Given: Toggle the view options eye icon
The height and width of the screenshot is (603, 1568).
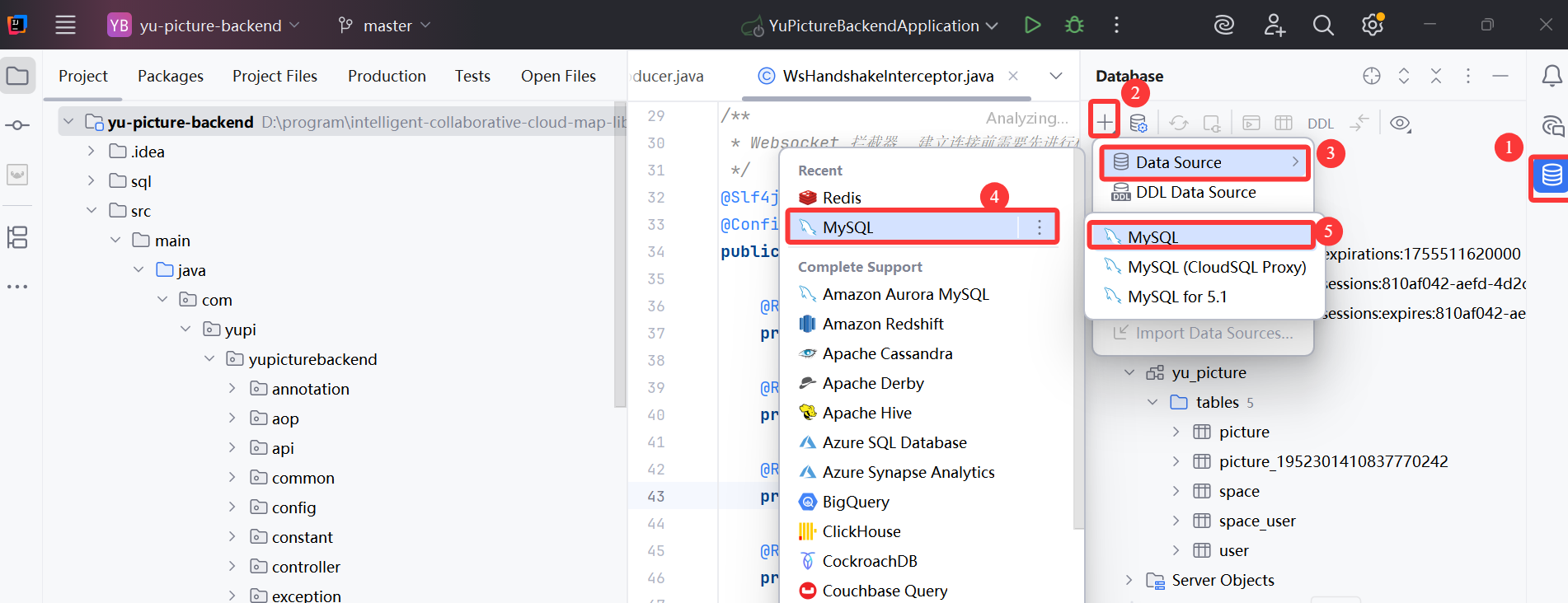Looking at the screenshot, I should (1400, 124).
